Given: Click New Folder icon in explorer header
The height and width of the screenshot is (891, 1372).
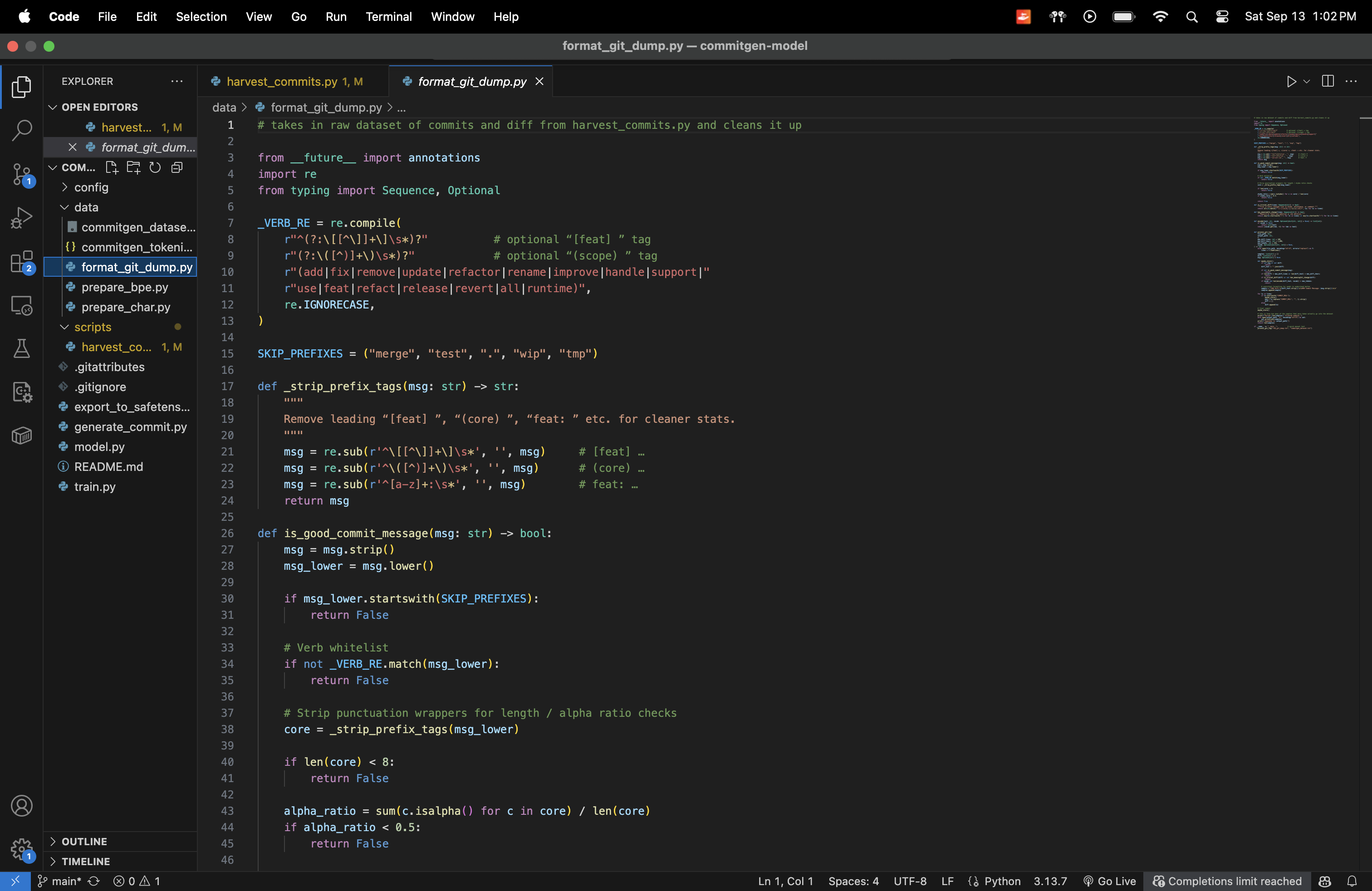Looking at the screenshot, I should tap(133, 167).
